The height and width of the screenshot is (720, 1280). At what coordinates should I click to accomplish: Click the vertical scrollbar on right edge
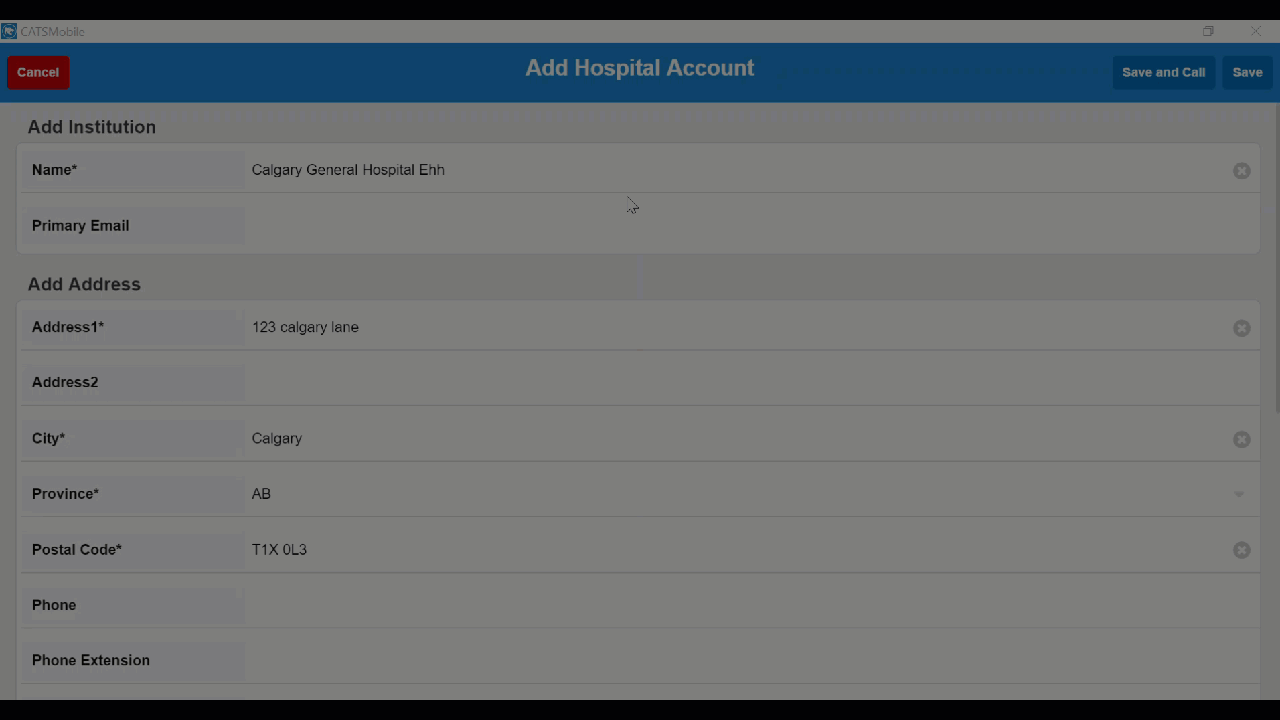(1277, 260)
